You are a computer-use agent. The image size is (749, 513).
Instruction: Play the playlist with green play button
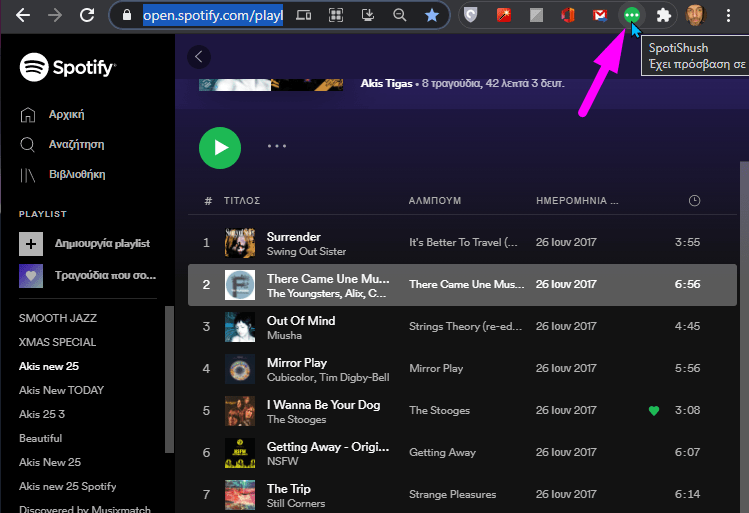(220, 148)
